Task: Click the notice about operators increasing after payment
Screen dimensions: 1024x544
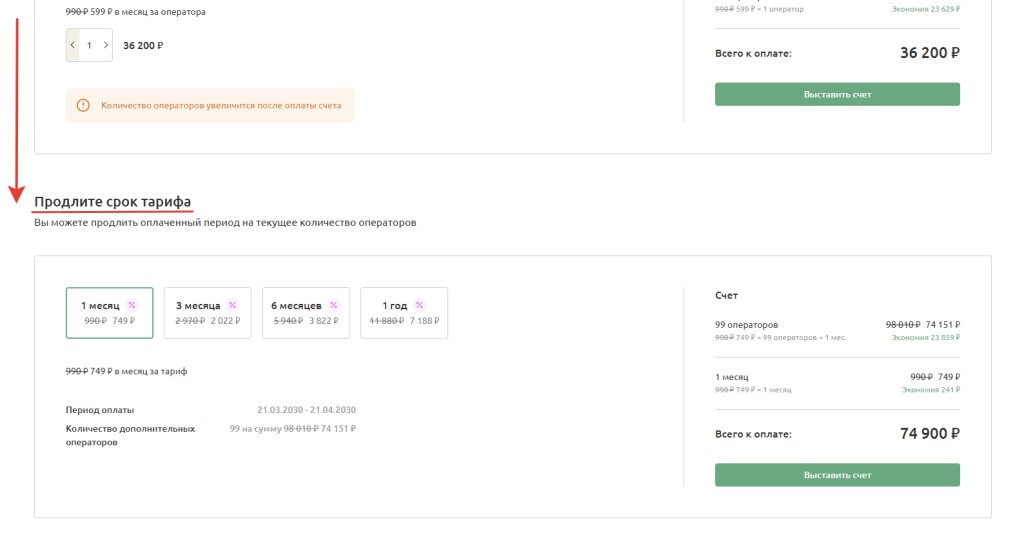Action: click(x=221, y=105)
